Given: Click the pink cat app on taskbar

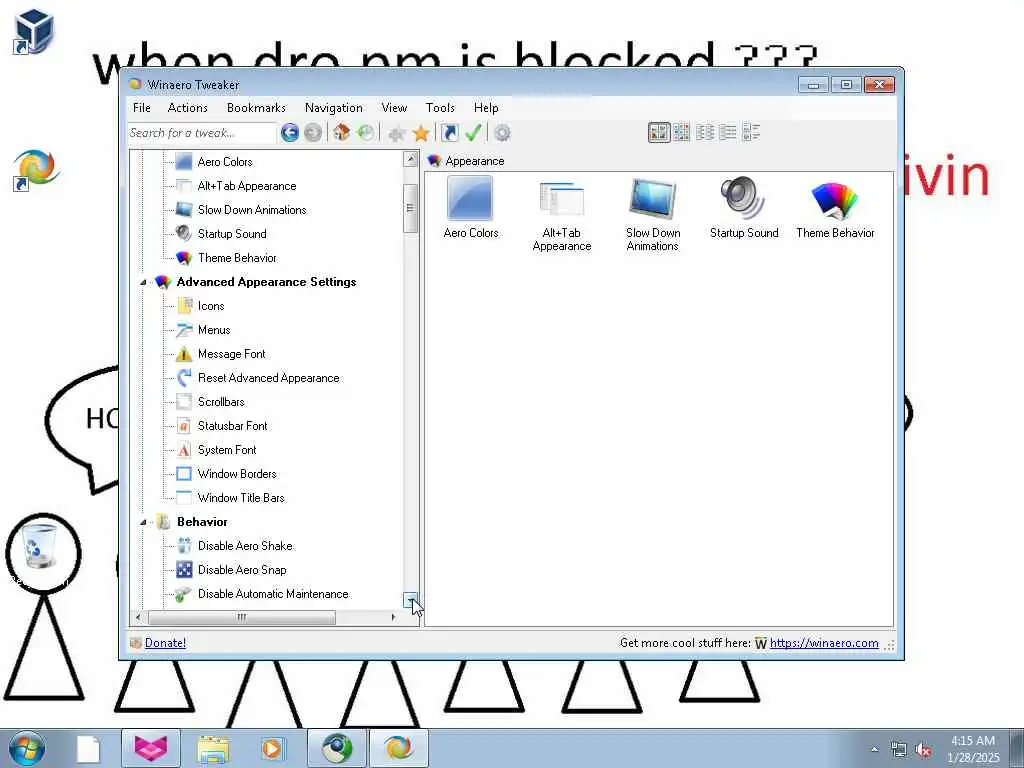Looking at the screenshot, I should click(151, 748).
